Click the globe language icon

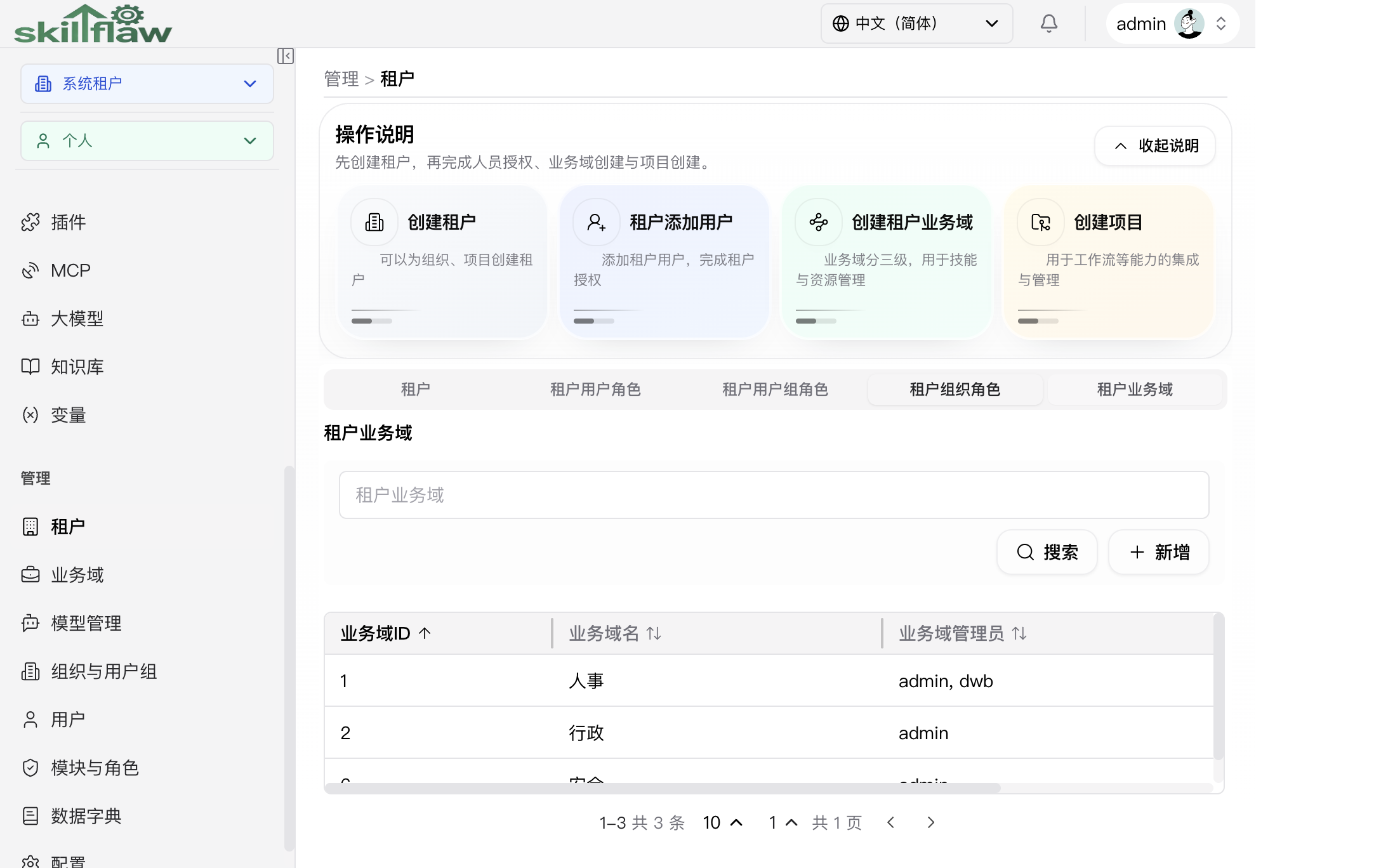coord(841,23)
